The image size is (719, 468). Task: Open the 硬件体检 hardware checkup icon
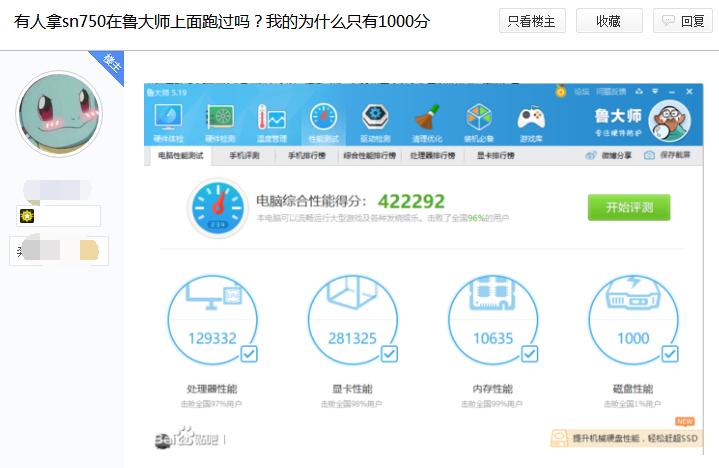coord(168,116)
